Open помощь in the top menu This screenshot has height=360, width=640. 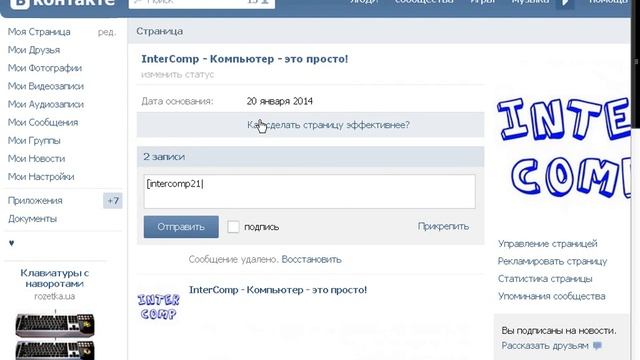[608, 2]
